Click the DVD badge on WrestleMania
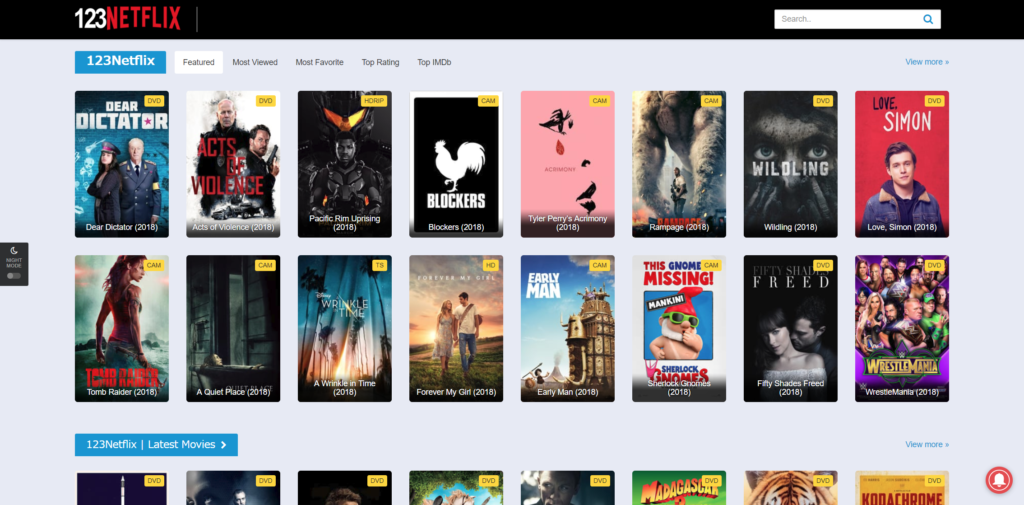 [935, 265]
